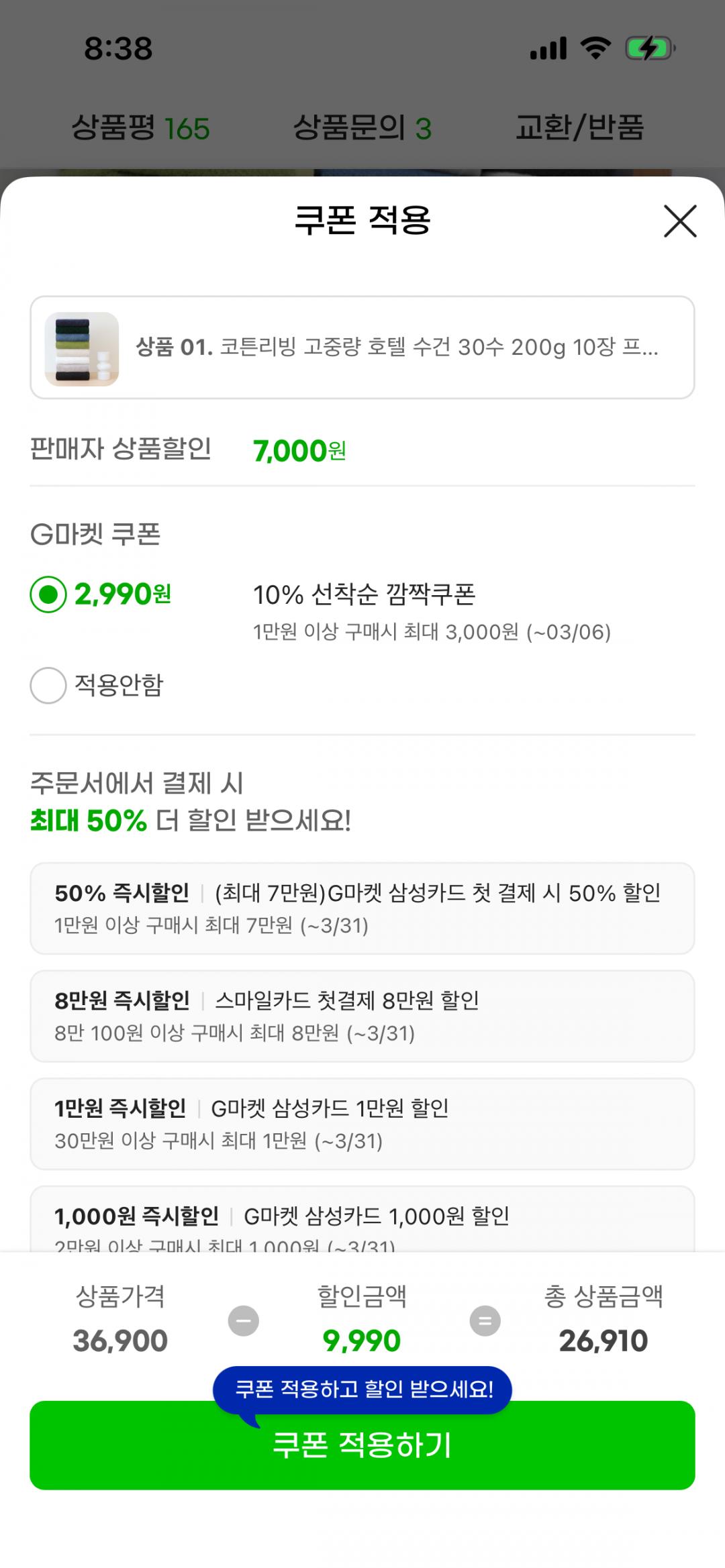Tap the 10% 선착순 깜짝쿠폰 label
Screen dimensions: 725x1568
[x=364, y=594]
